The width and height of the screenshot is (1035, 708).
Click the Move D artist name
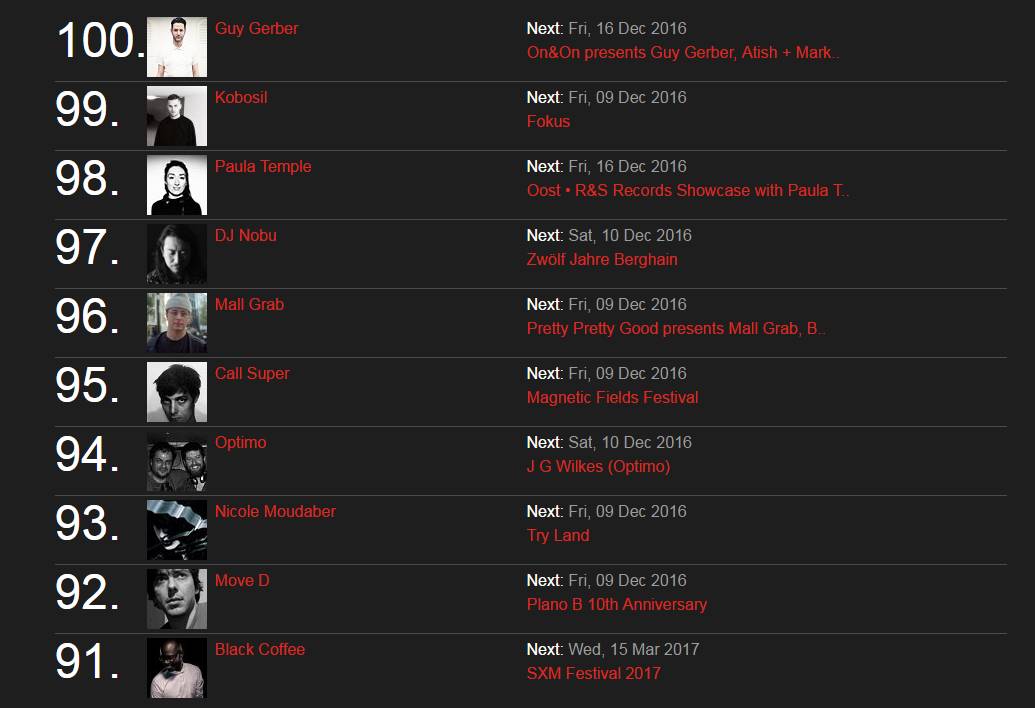coord(242,580)
